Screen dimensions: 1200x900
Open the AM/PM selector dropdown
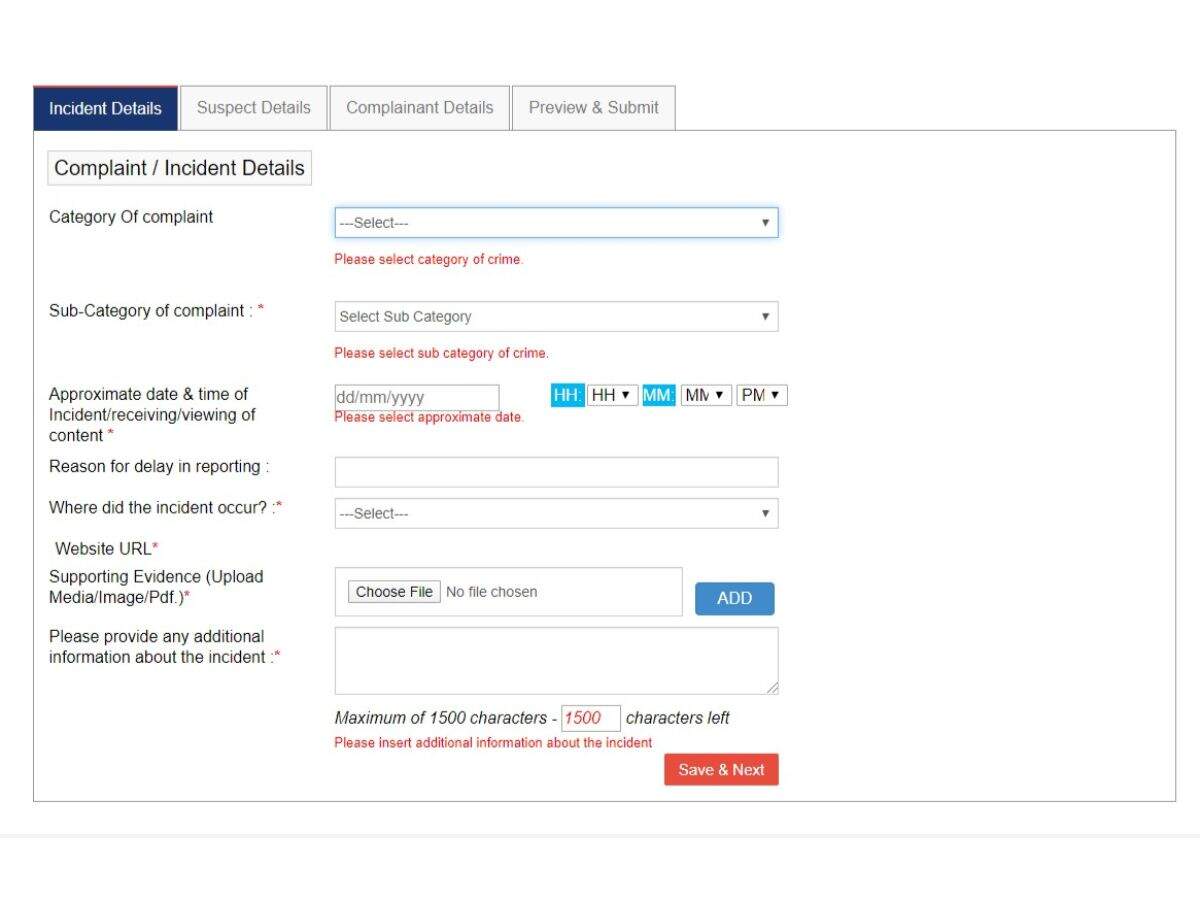click(762, 394)
